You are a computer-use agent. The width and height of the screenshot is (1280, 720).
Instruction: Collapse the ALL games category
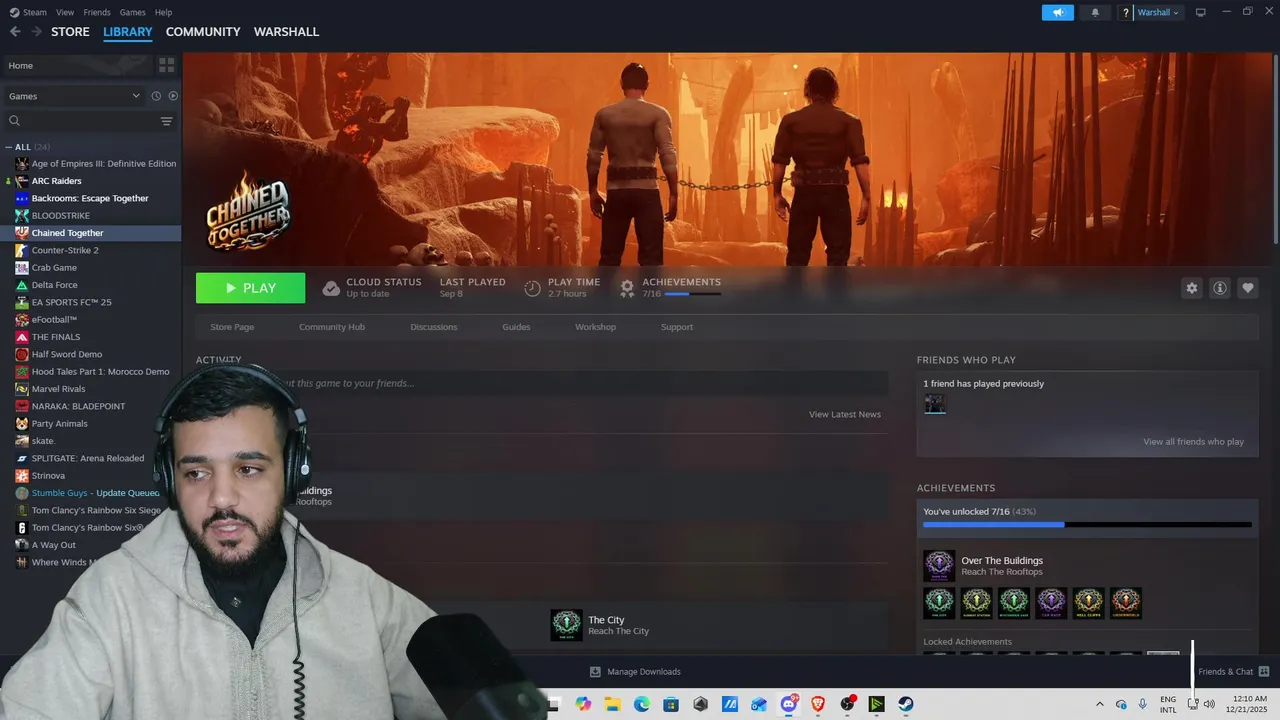(x=9, y=147)
